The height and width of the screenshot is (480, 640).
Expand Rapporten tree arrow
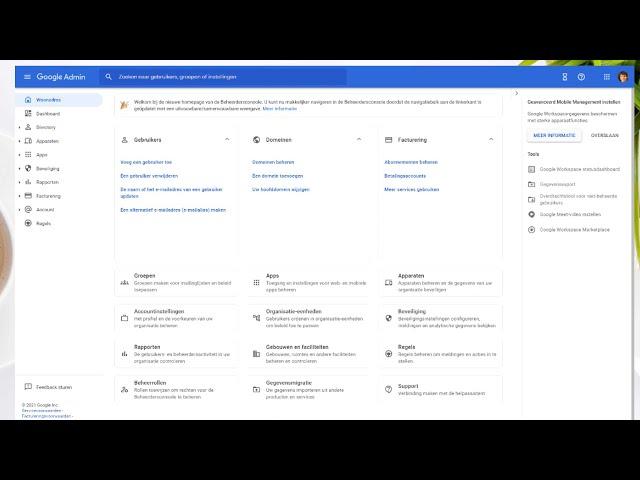(19, 182)
